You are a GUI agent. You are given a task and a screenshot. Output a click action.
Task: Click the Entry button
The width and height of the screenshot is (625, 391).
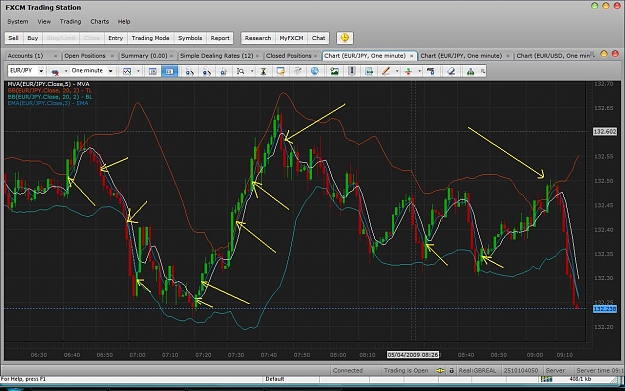coord(115,38)
